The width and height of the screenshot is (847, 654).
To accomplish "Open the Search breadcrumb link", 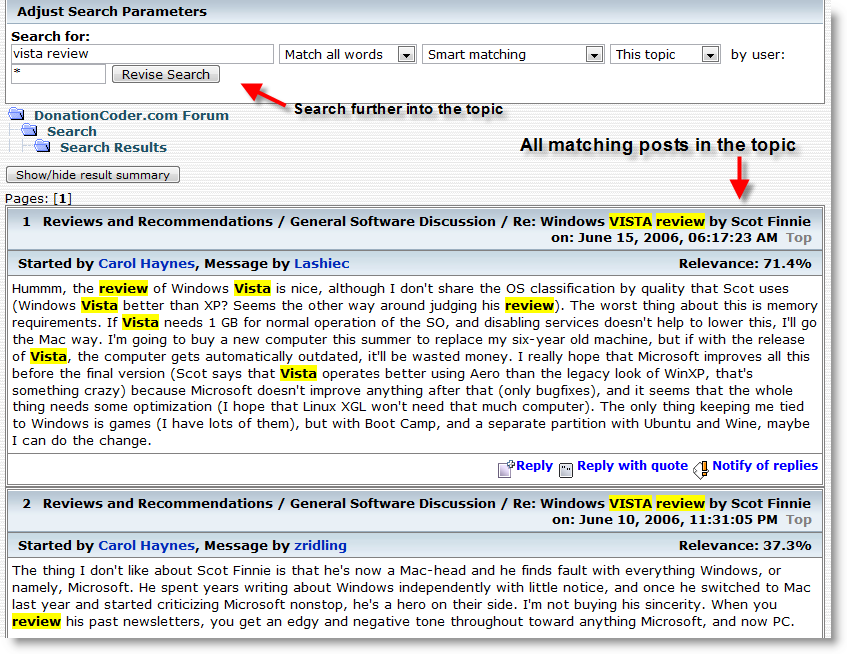I will [x=72, y=131].
